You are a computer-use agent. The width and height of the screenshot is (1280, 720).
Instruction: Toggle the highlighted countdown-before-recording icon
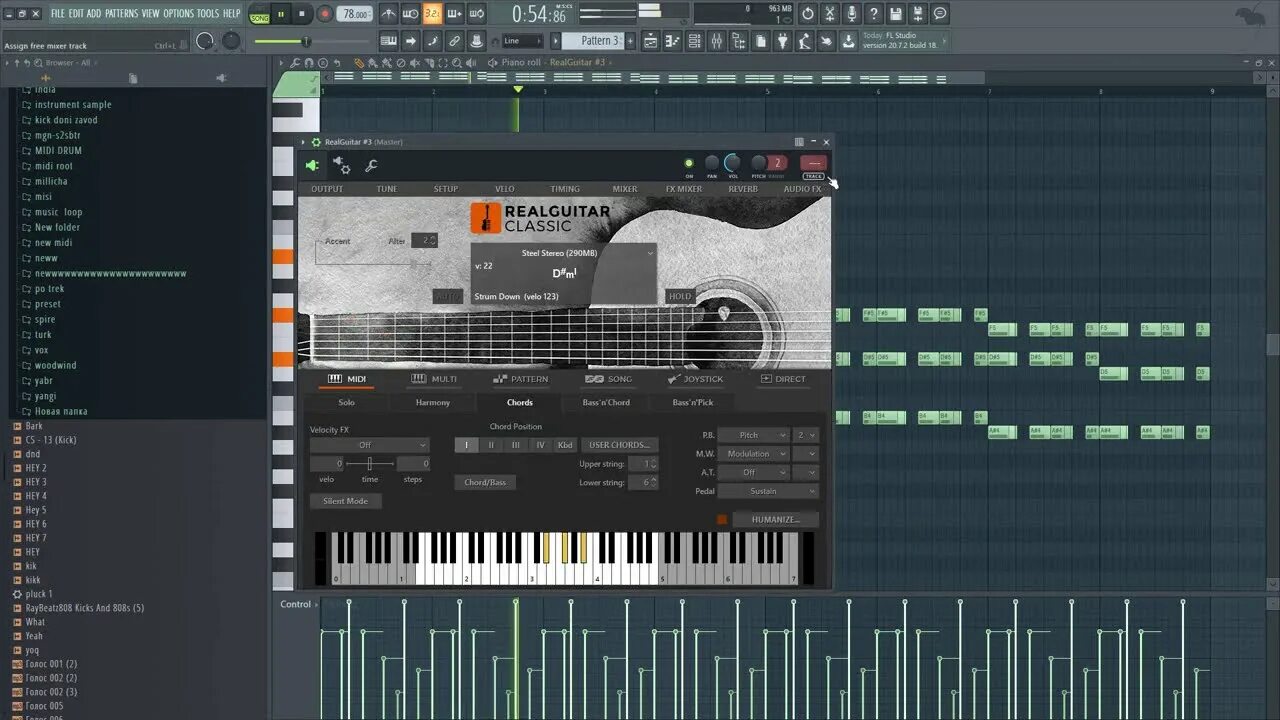click(432, 14)
